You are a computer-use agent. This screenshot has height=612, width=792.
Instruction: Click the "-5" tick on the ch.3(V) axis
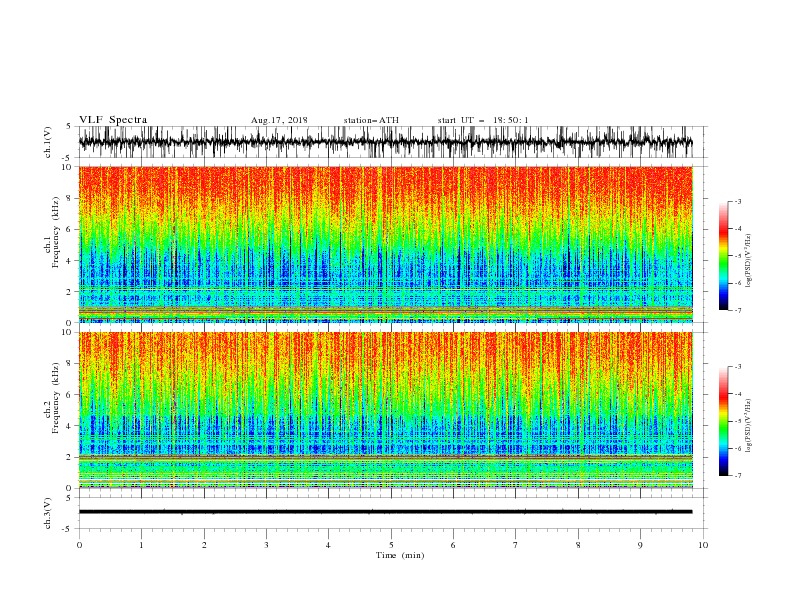68,529
